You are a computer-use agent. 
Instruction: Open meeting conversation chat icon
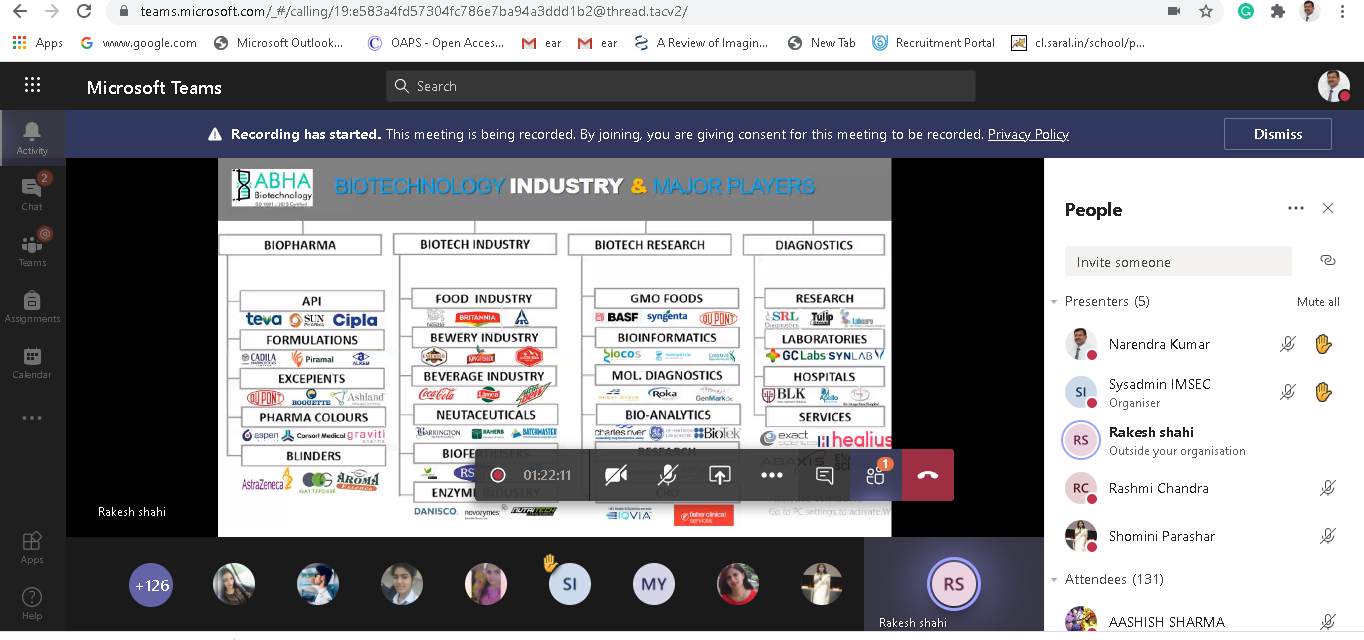click(824, 475)
